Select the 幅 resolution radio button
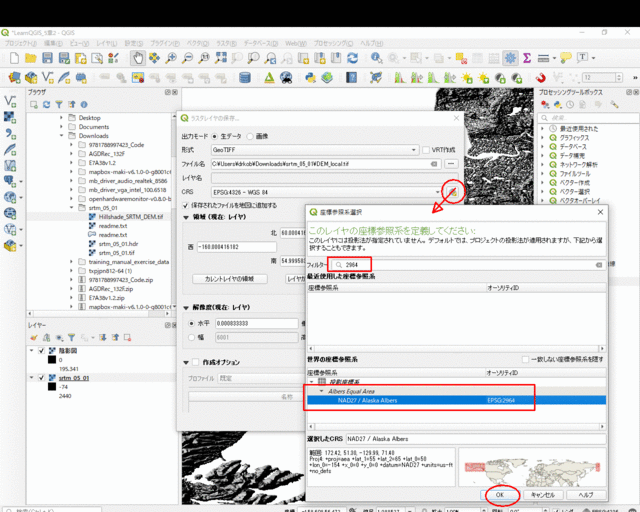The width and height of the screenshot is (640, 512). click(x=191, y=337)
